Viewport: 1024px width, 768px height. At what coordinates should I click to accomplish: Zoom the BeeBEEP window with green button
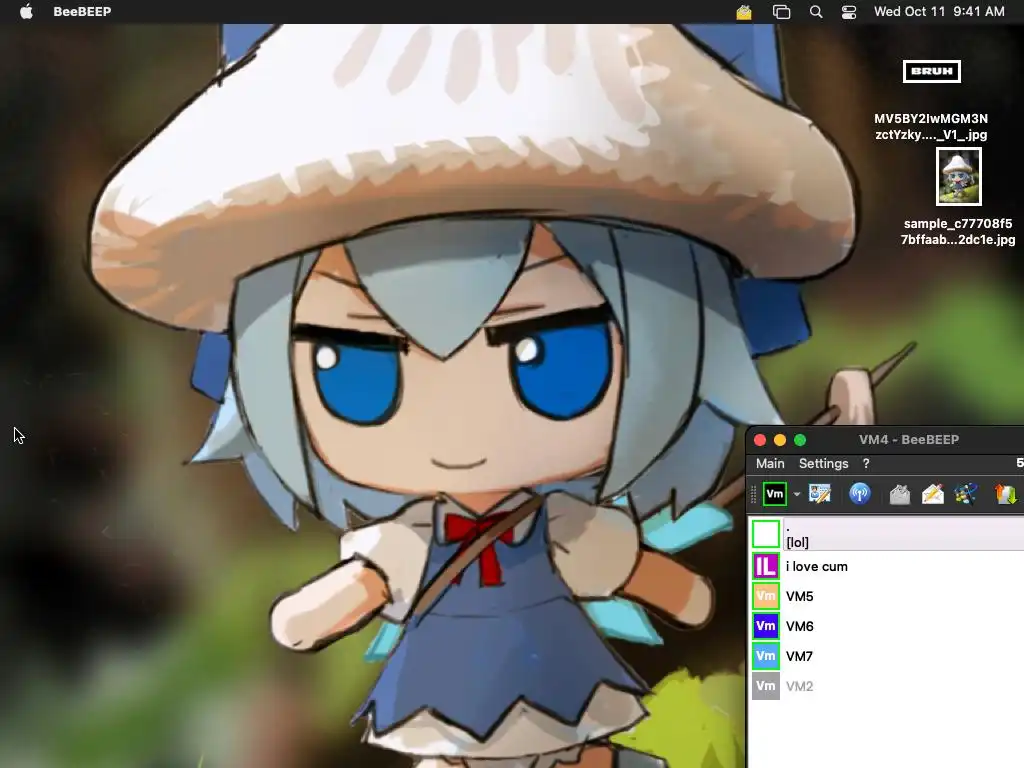pos(800,440)
